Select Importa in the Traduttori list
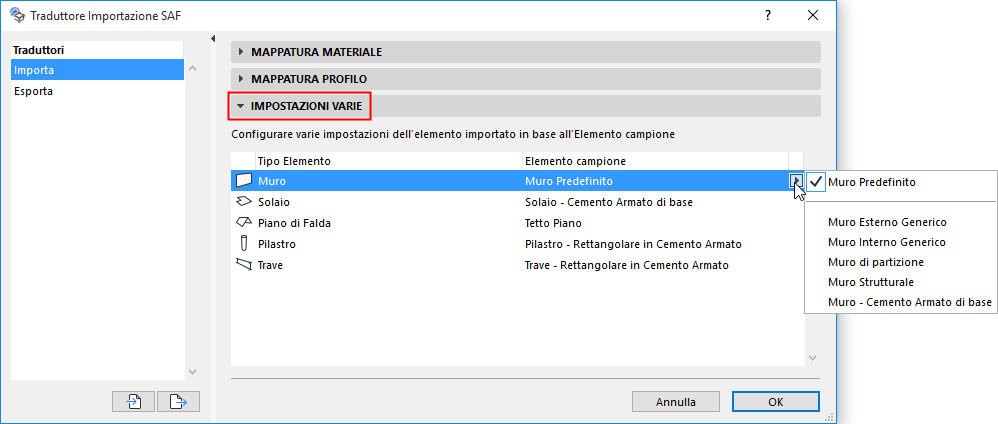 [x=34, y=70]
